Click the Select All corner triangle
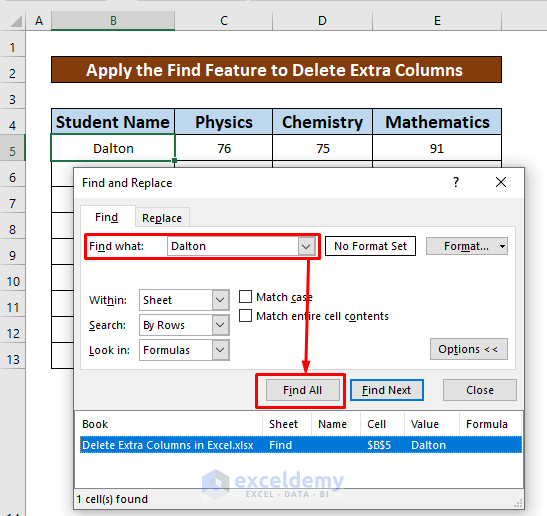 16,21
